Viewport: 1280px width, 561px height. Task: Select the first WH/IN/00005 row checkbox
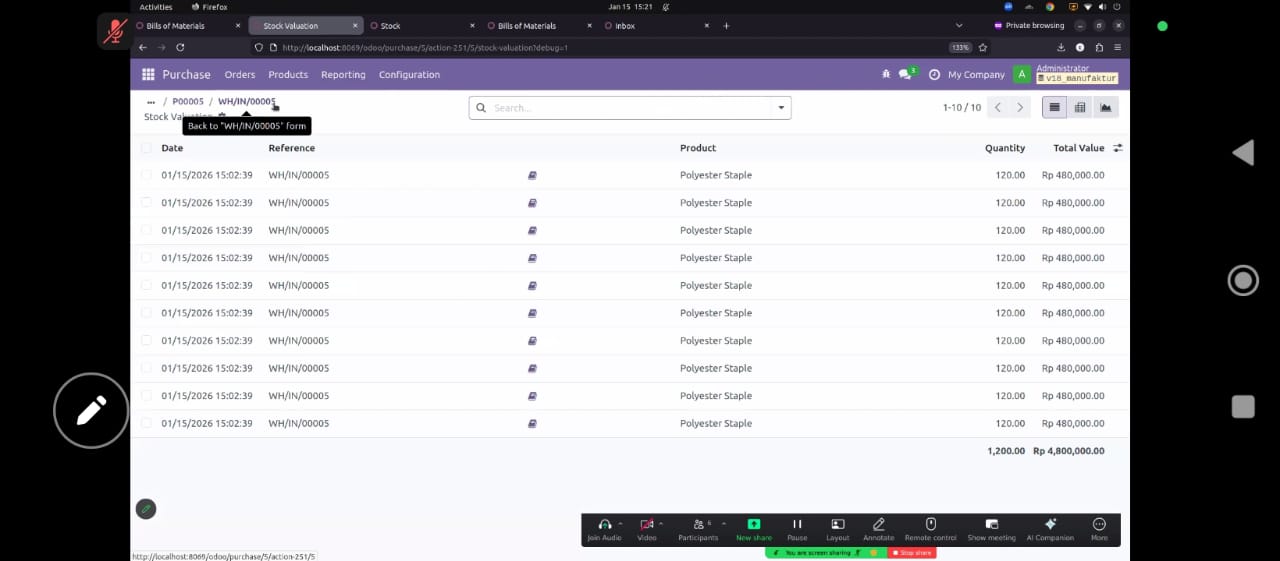(x=147, y=175)
